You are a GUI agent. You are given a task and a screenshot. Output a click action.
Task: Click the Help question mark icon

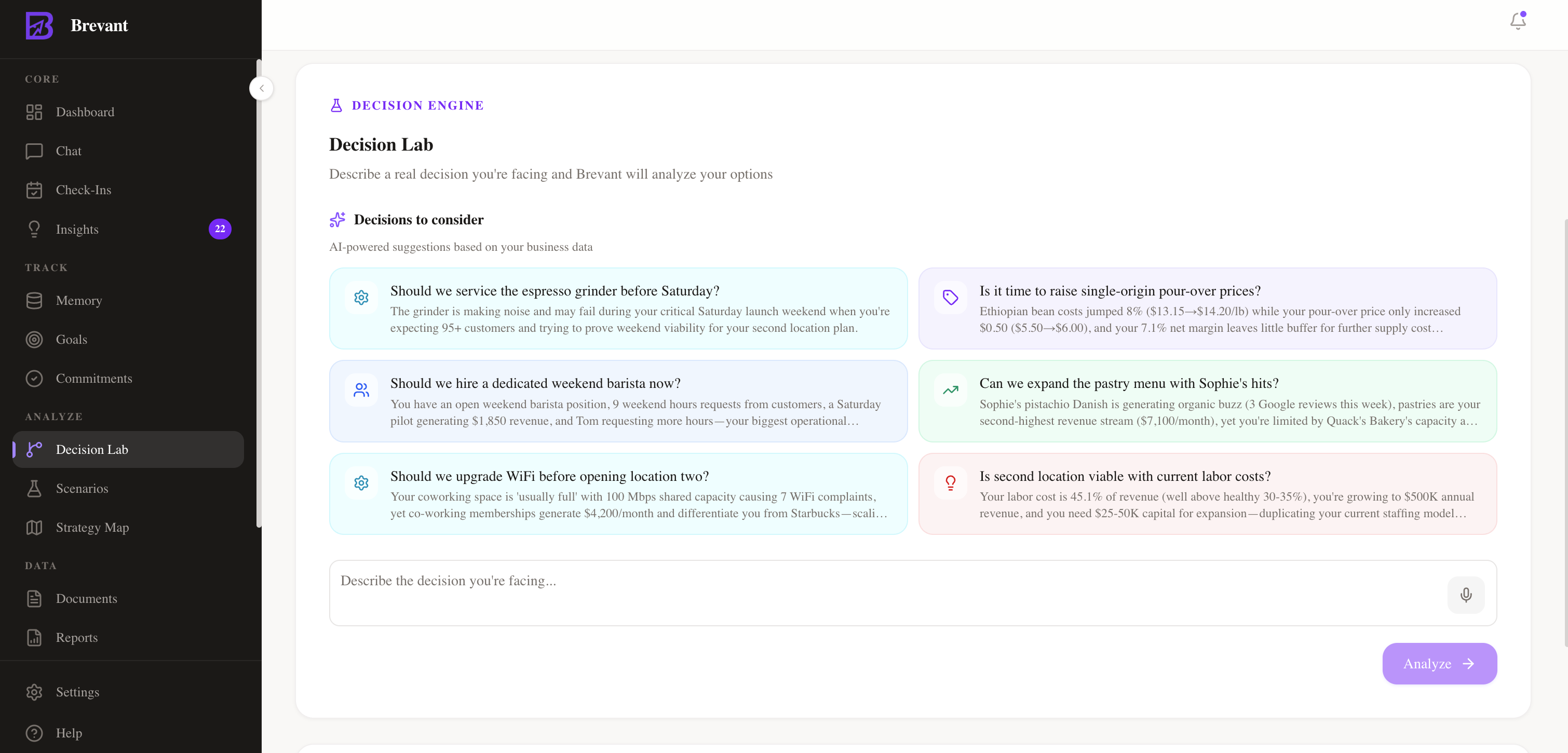34,733
